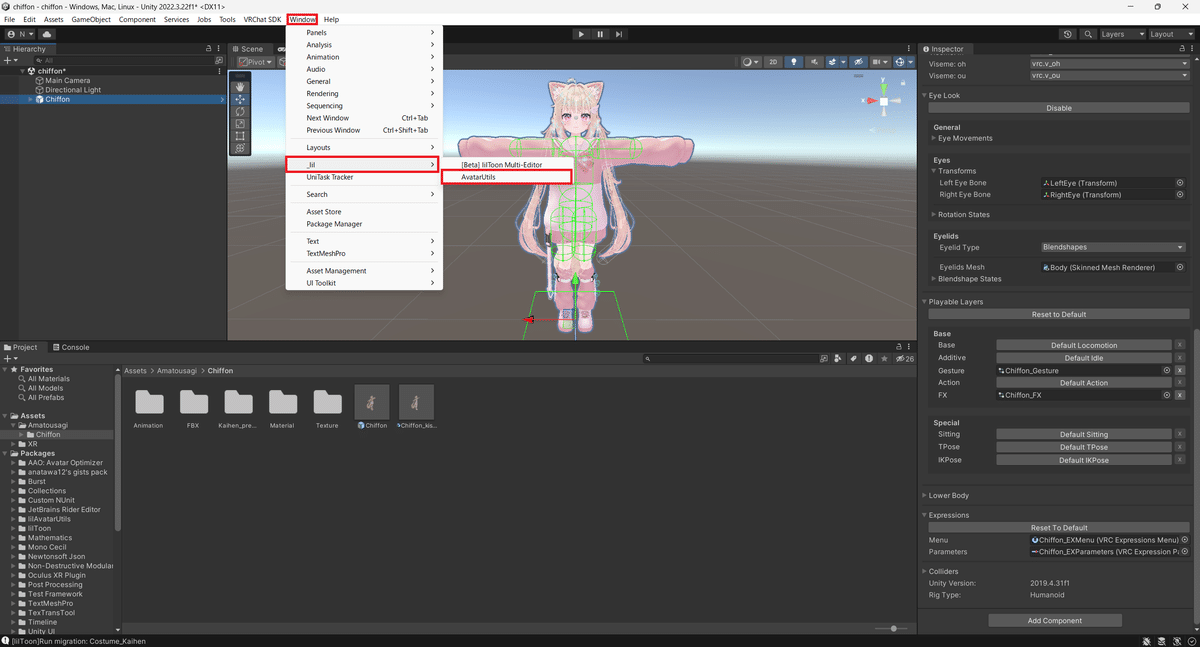Expand the Rotation States foldout

pos(934,214)
